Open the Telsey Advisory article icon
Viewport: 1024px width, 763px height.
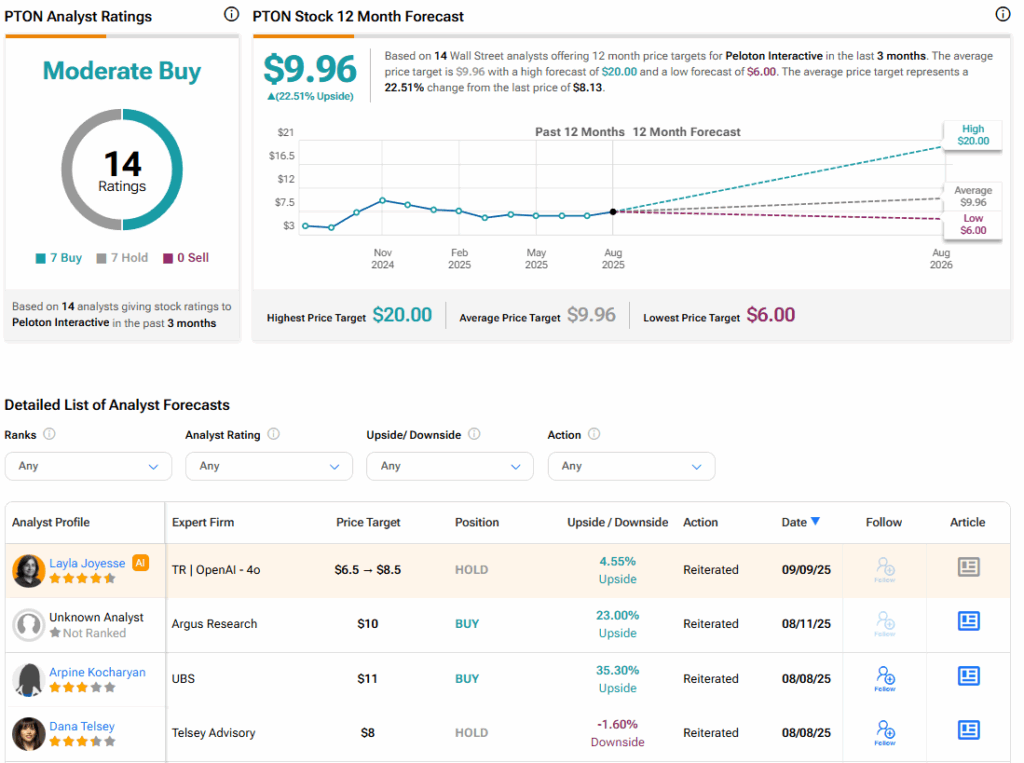(x=968, y=730)
